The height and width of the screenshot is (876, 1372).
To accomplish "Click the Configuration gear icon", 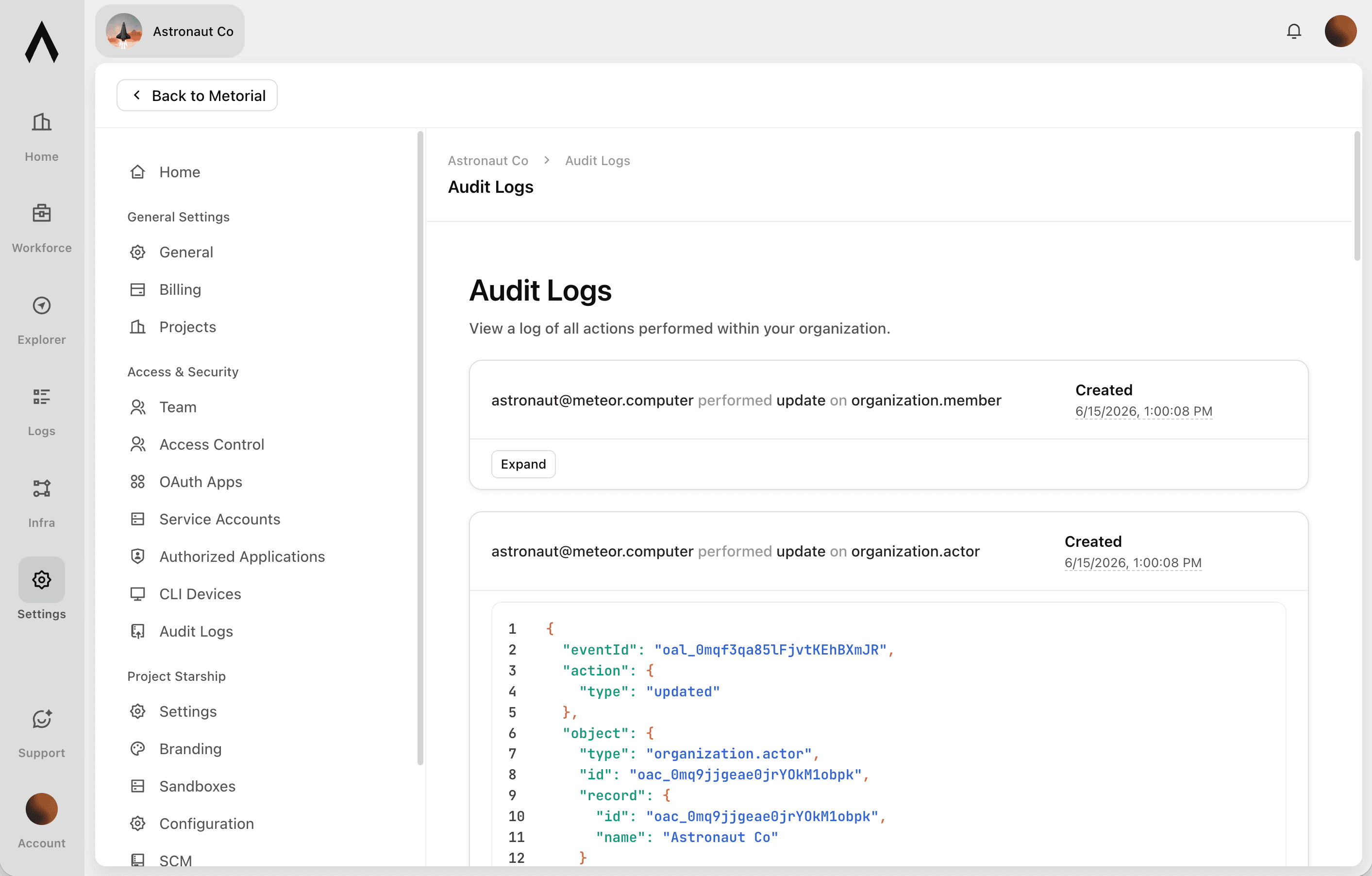I will coord(138,824).
